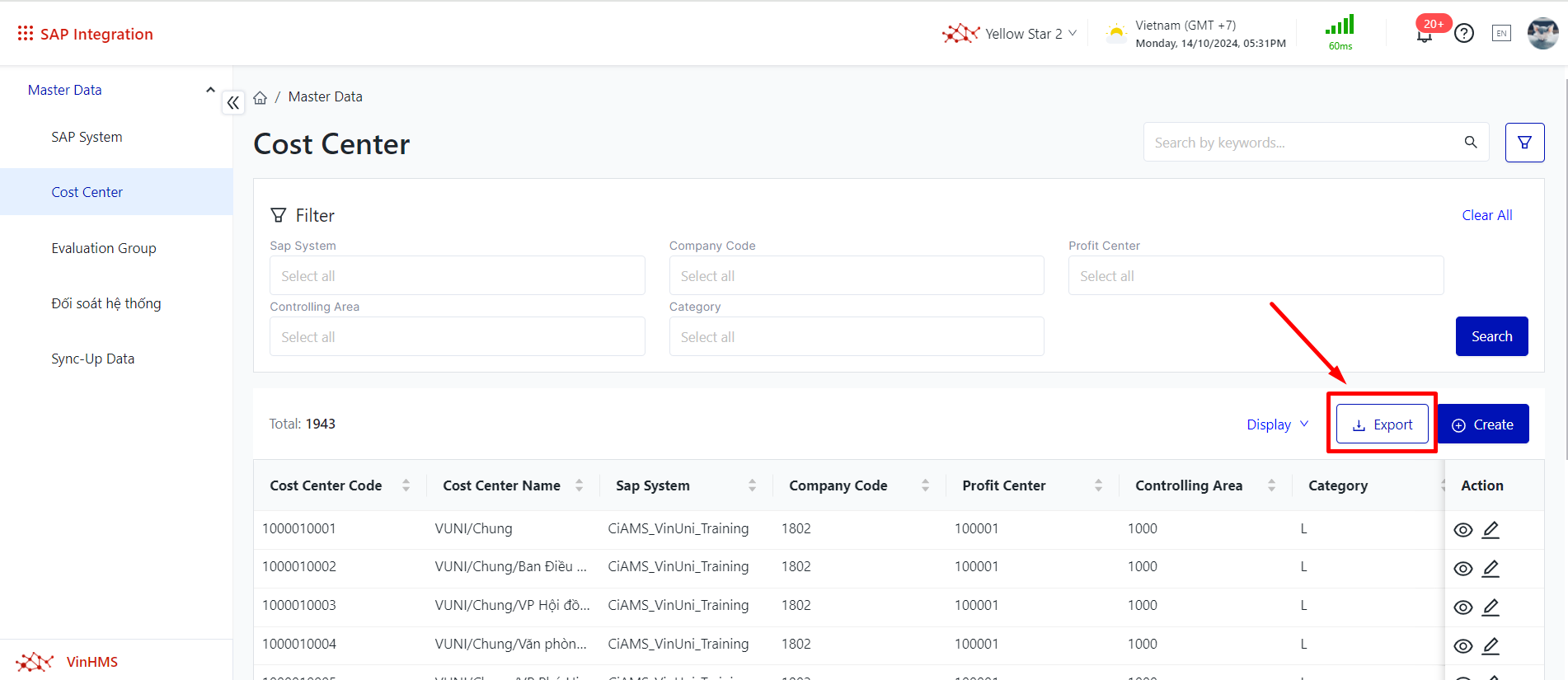Click the Export button
Viewport: 1568px width, 680px height.
coord(1382,424)
